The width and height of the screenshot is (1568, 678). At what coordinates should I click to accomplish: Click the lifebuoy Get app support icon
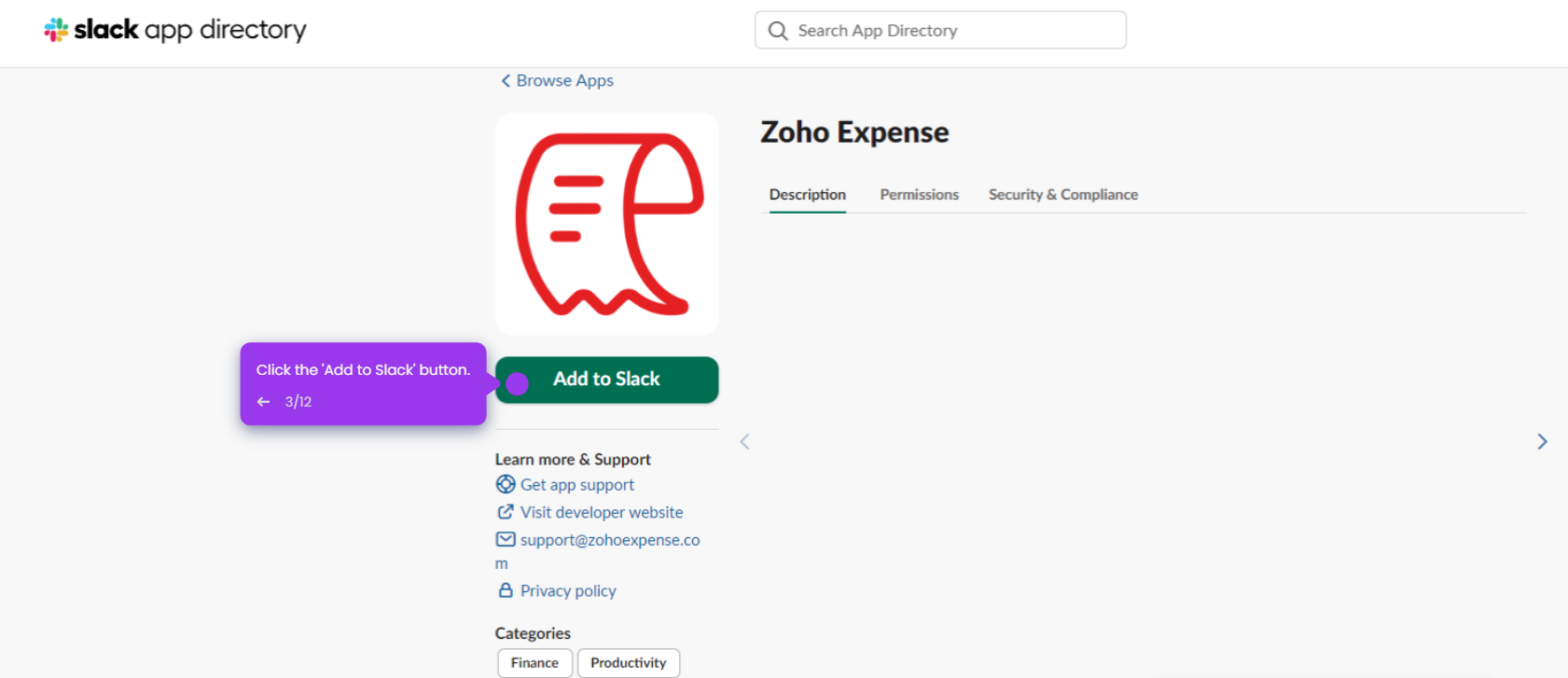click(506, 484)
